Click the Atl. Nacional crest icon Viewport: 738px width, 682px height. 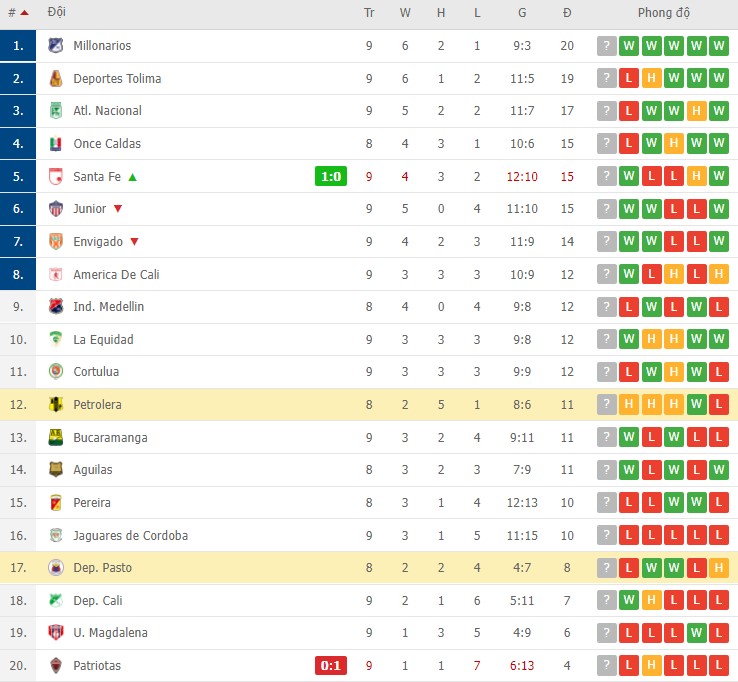click(56, 111)
